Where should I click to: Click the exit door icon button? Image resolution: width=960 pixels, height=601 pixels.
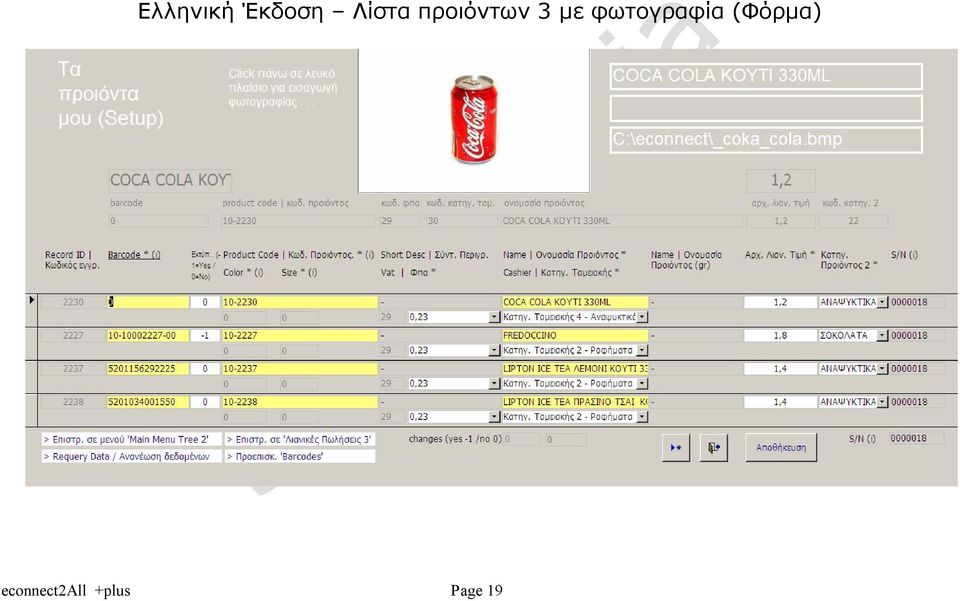click(714, 448)
